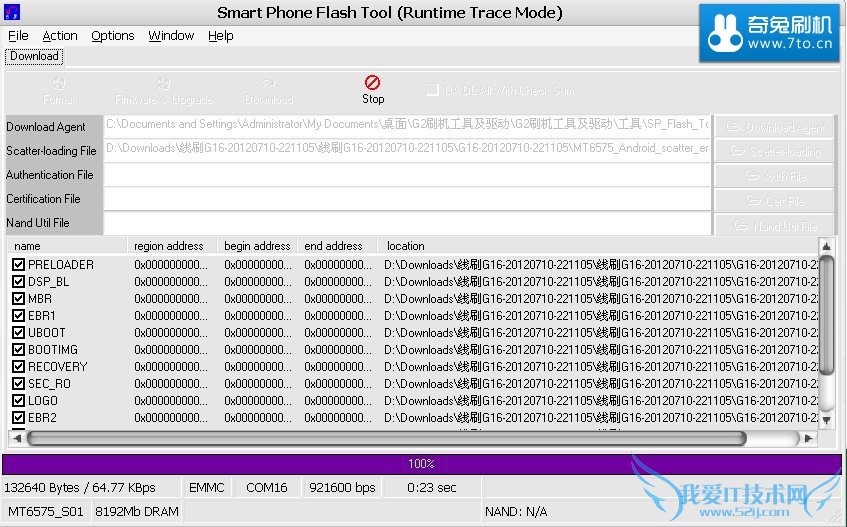The image size is (847, 527).
Task: Click the horizontal scroll left arrow
Action: click(x=17, y=438)
